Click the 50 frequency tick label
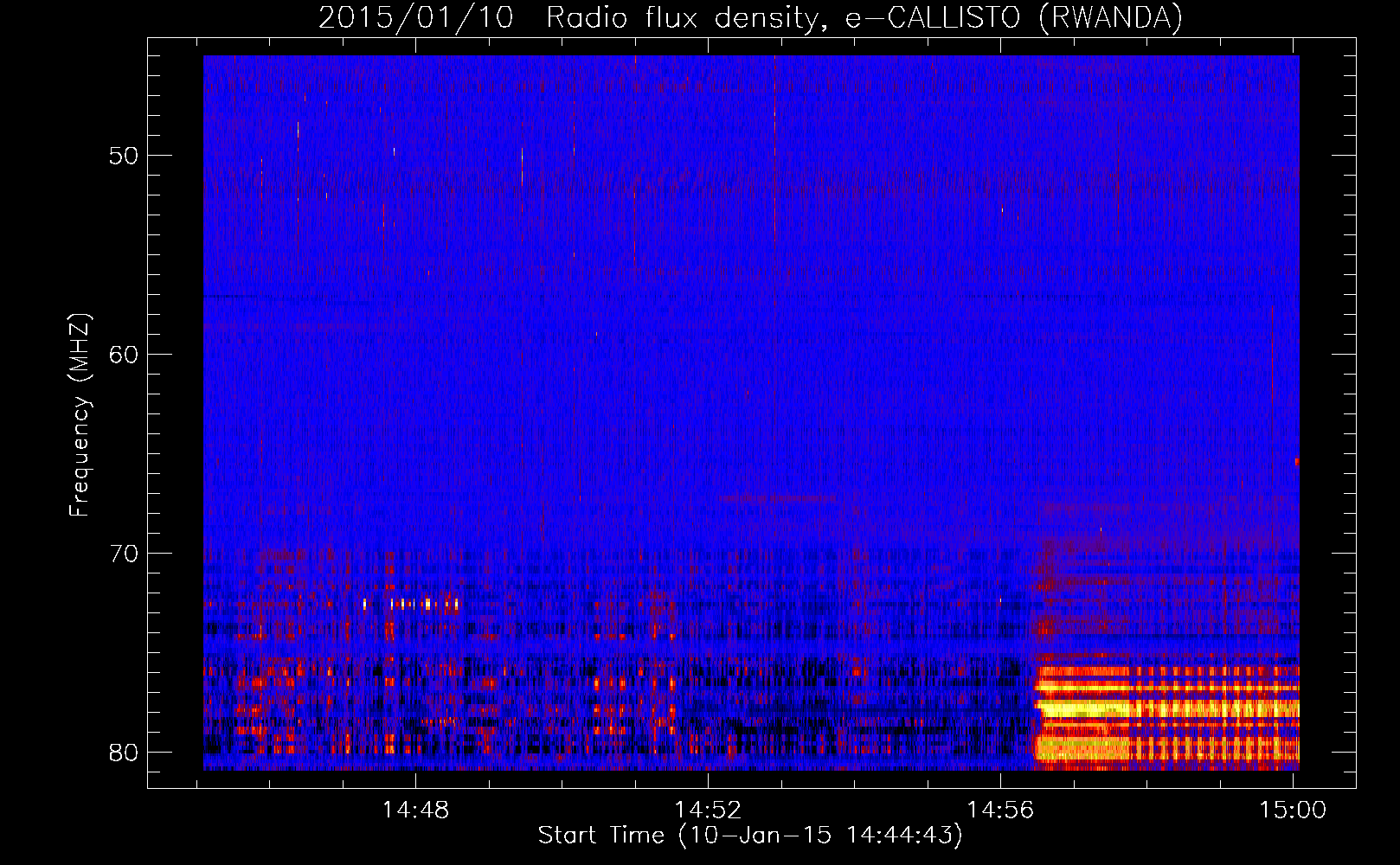This screenshot has height=865, width=1400. [124, 156]
